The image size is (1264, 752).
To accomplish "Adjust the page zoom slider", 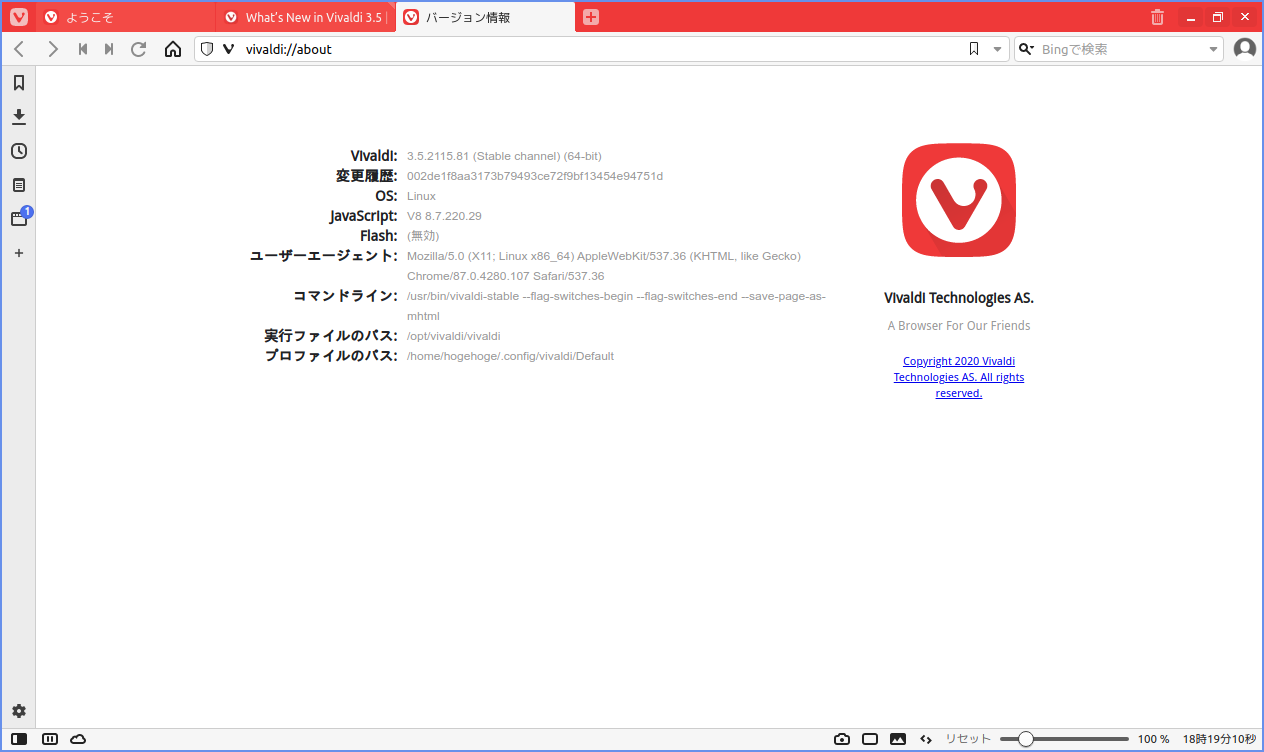I will click(x=1064, y=739).
